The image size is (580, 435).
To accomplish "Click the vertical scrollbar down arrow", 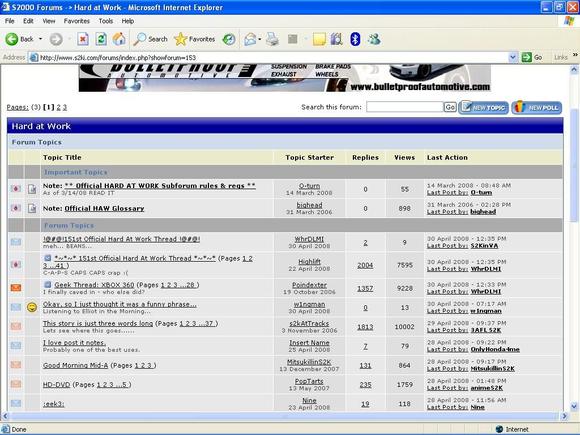I will [574, 406].
